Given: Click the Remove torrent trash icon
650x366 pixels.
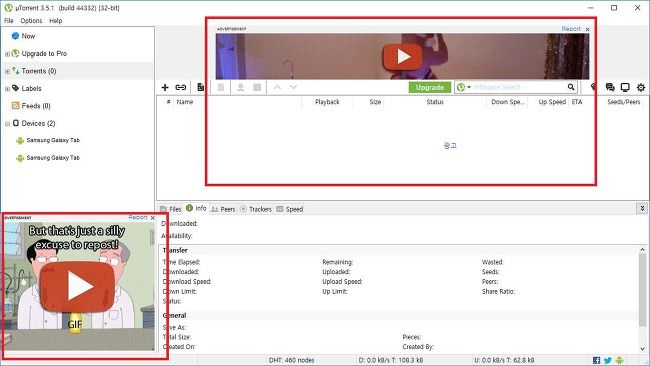Looking at the screenshot, I should pyautogui.click(x=221, y=87).
